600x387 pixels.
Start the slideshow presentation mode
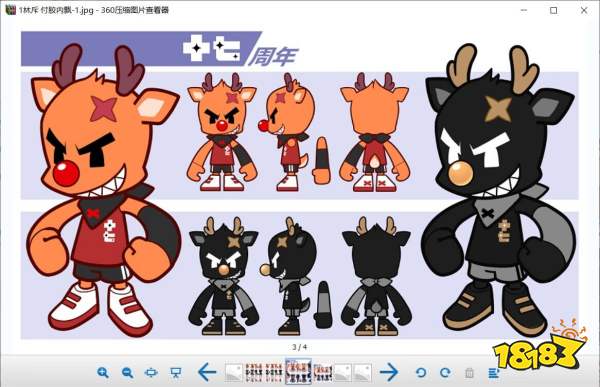(176, 372)
